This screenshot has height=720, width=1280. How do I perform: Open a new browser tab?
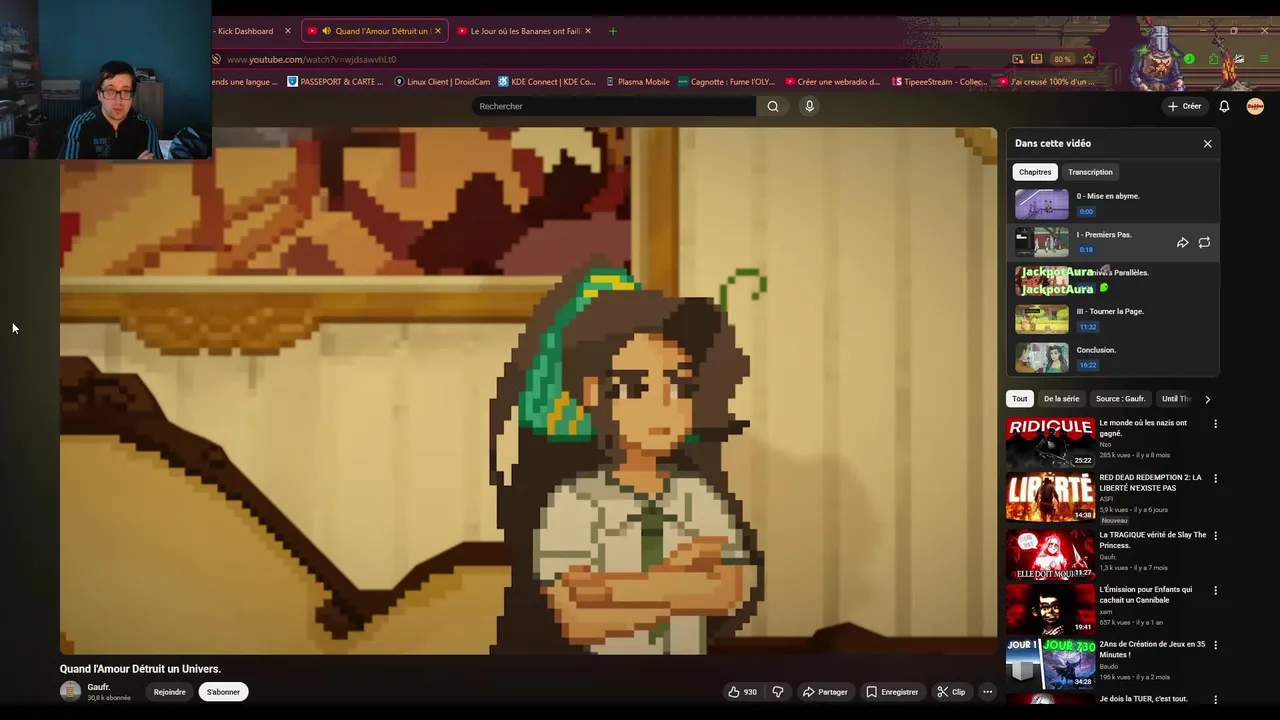612,31
